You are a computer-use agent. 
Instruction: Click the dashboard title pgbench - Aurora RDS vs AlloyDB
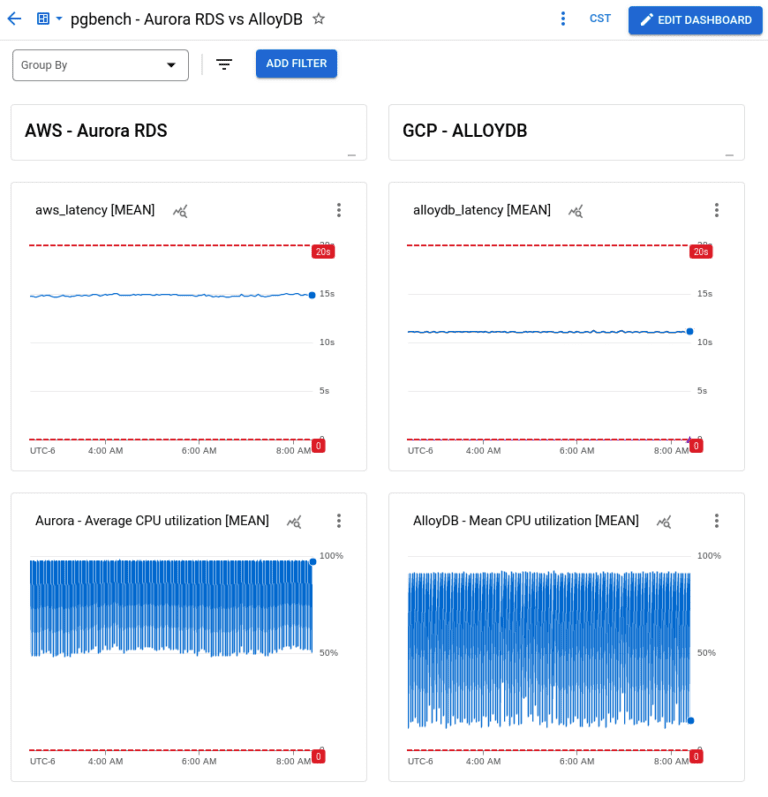(187, 19)
